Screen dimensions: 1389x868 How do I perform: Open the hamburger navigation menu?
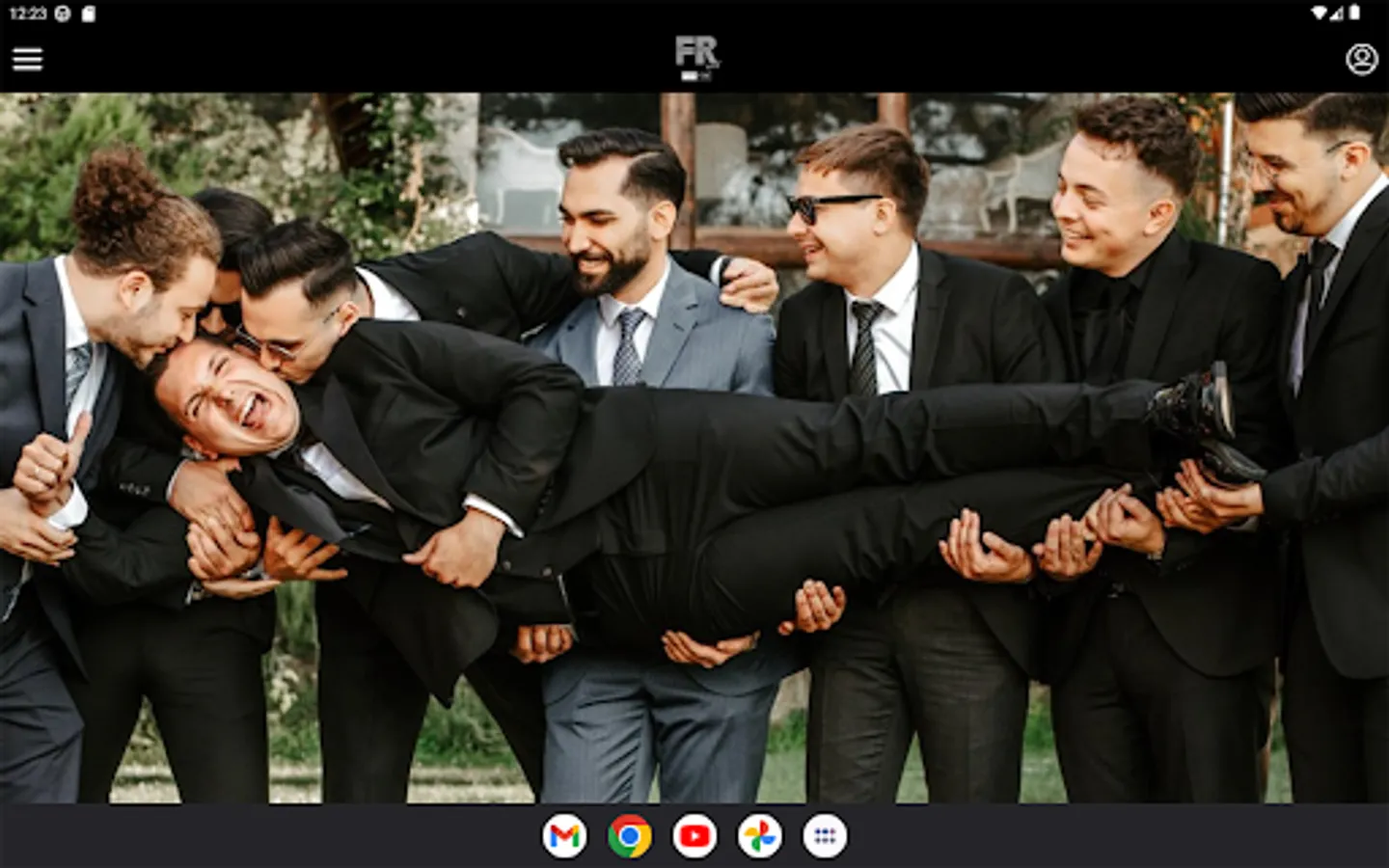[x=27, y=59]
